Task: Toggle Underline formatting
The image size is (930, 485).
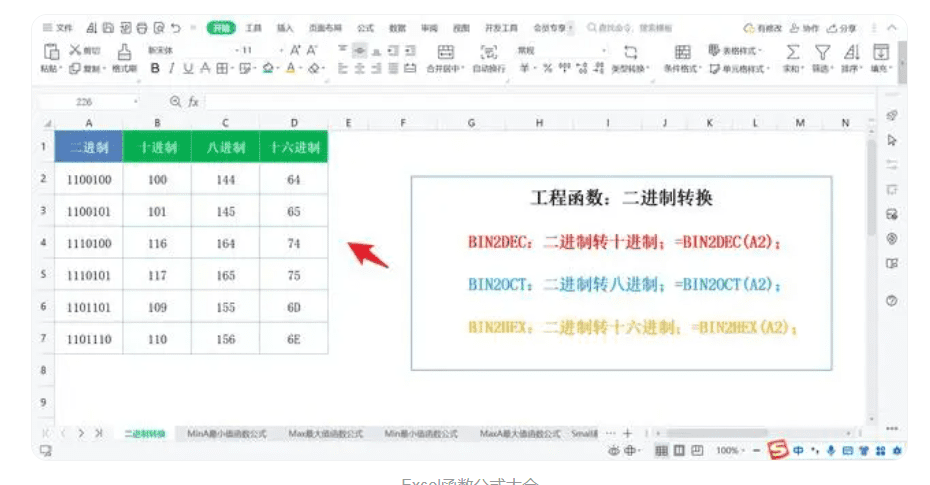Action: pos(188,69)
